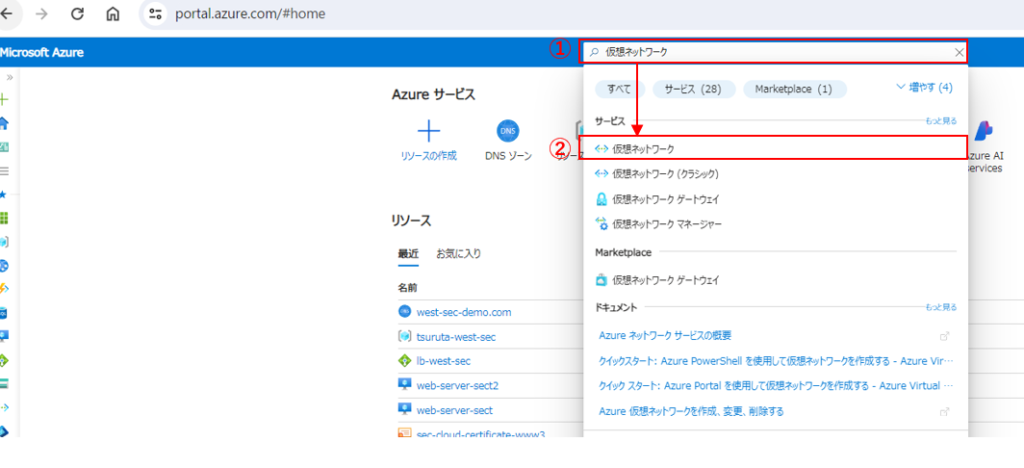Click VM icon beside web-server-sect2
Image resolution: width=1024 pixels, height=468 pixels.
pyautogui.click(x=404, y=384)
